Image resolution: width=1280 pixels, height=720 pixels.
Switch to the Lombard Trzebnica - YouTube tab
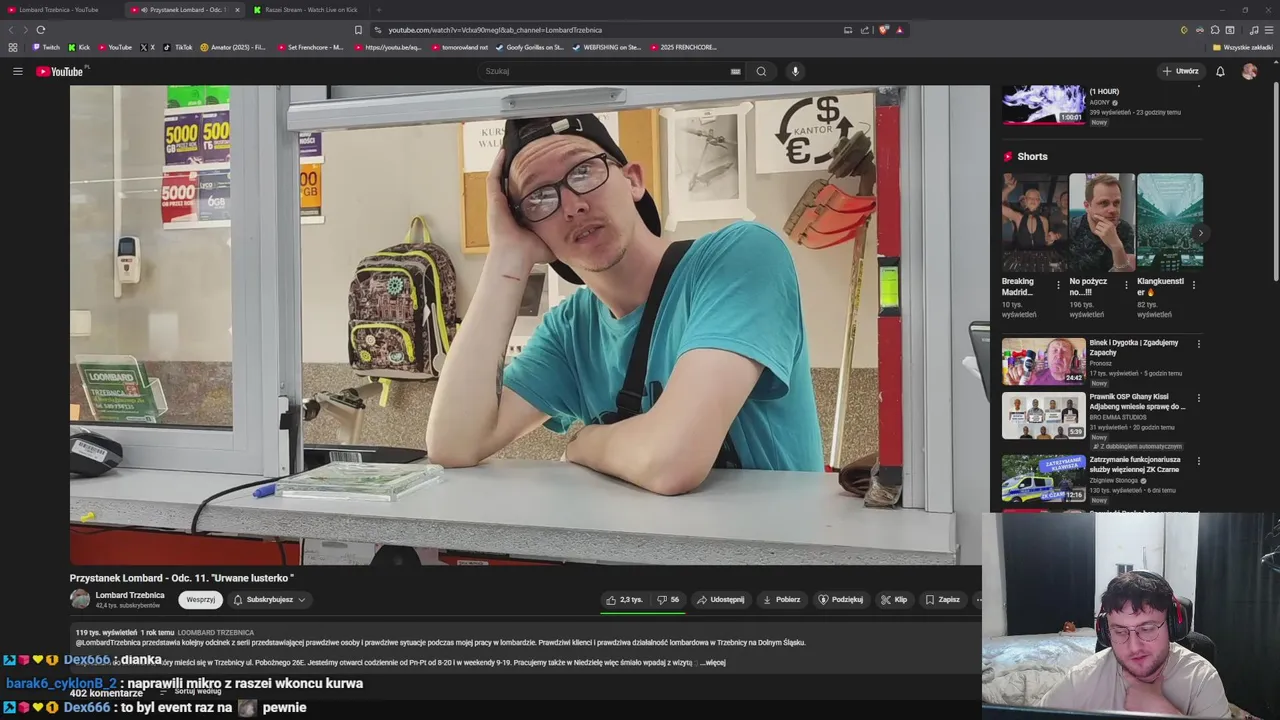click(x=60, y=10)
